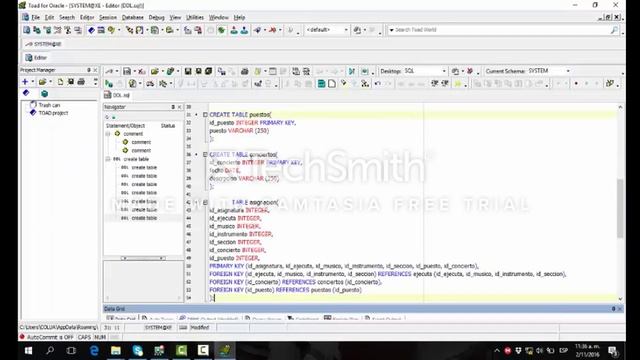
Task: Click the blank page icon in editor toolbar
Action: click(332, 84)
